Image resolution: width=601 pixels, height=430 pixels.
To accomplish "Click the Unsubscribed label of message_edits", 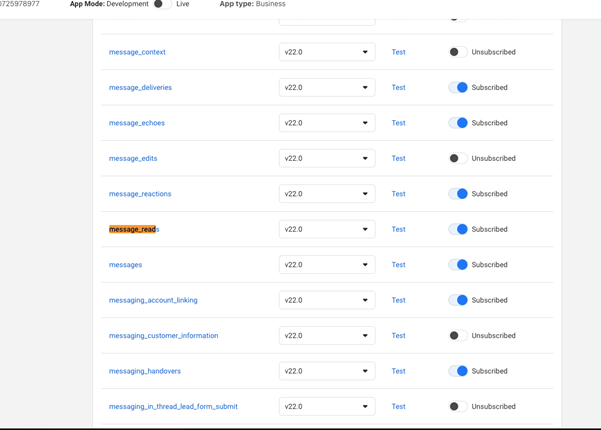I will pyautogui.click(x=493, y=158).
